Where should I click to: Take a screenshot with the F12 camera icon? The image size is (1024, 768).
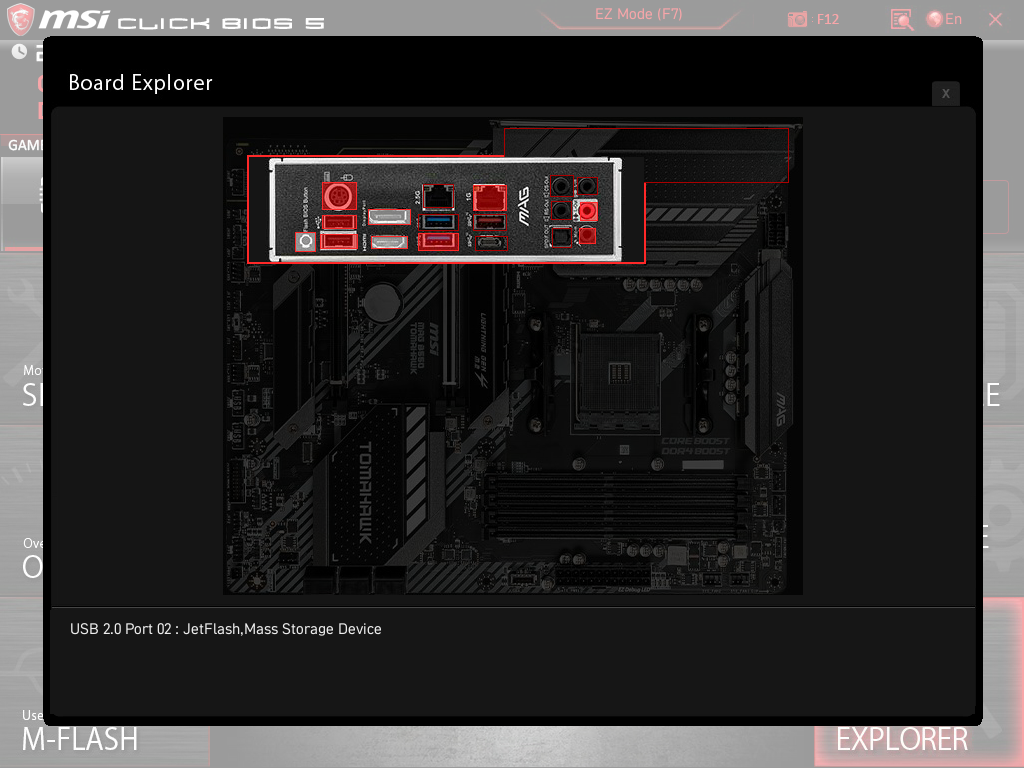(x=797, y=20)
